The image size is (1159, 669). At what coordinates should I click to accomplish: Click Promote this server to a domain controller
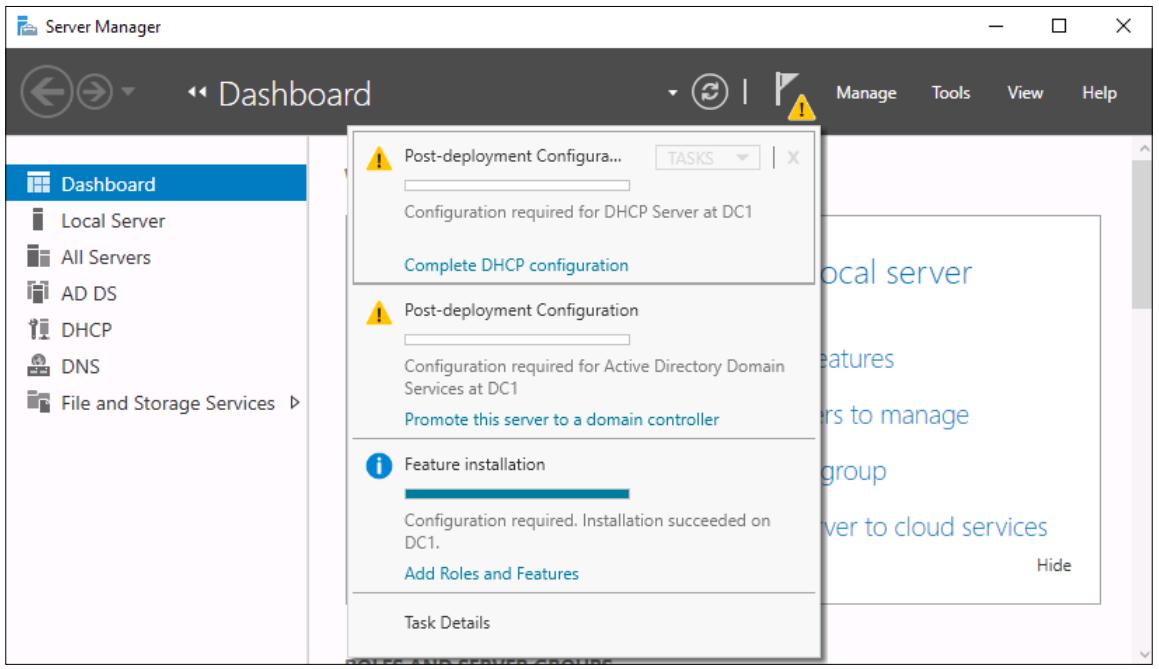tap(561, 420)
